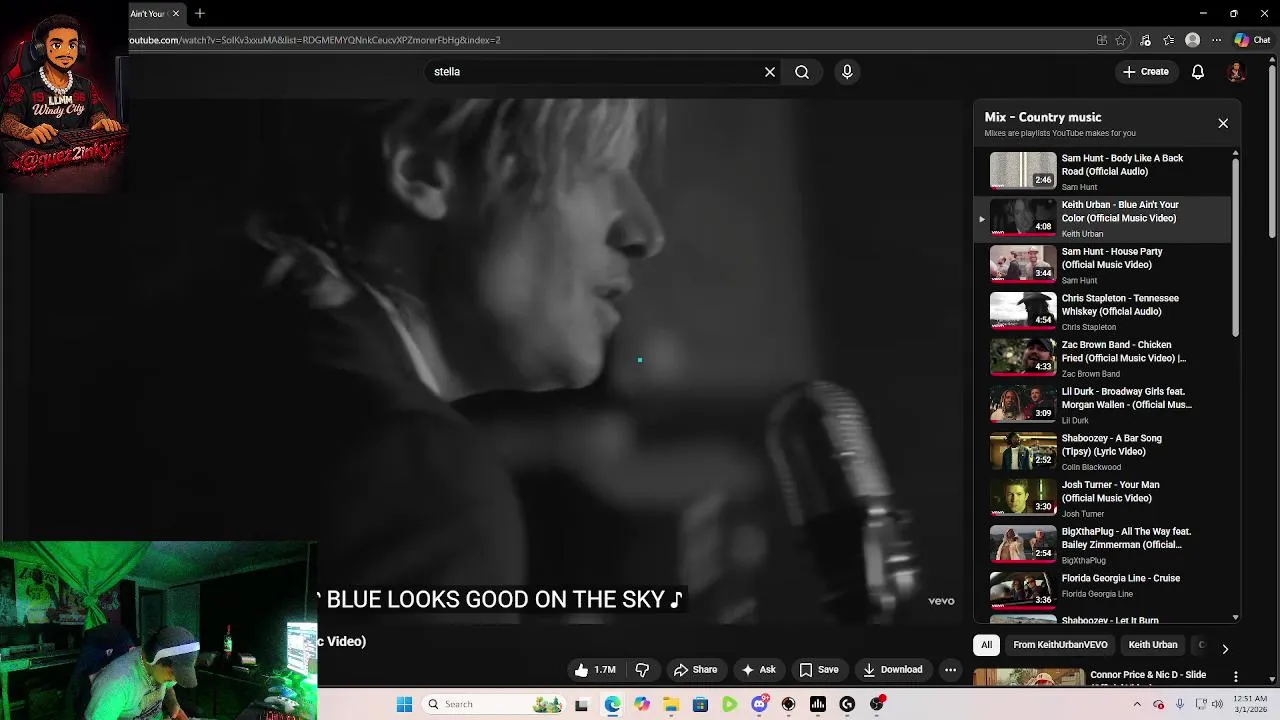Select the Keith Urban filter chip
Image resolution: width=1280 pixels, height=720 pixels.
click(1152, 645)
